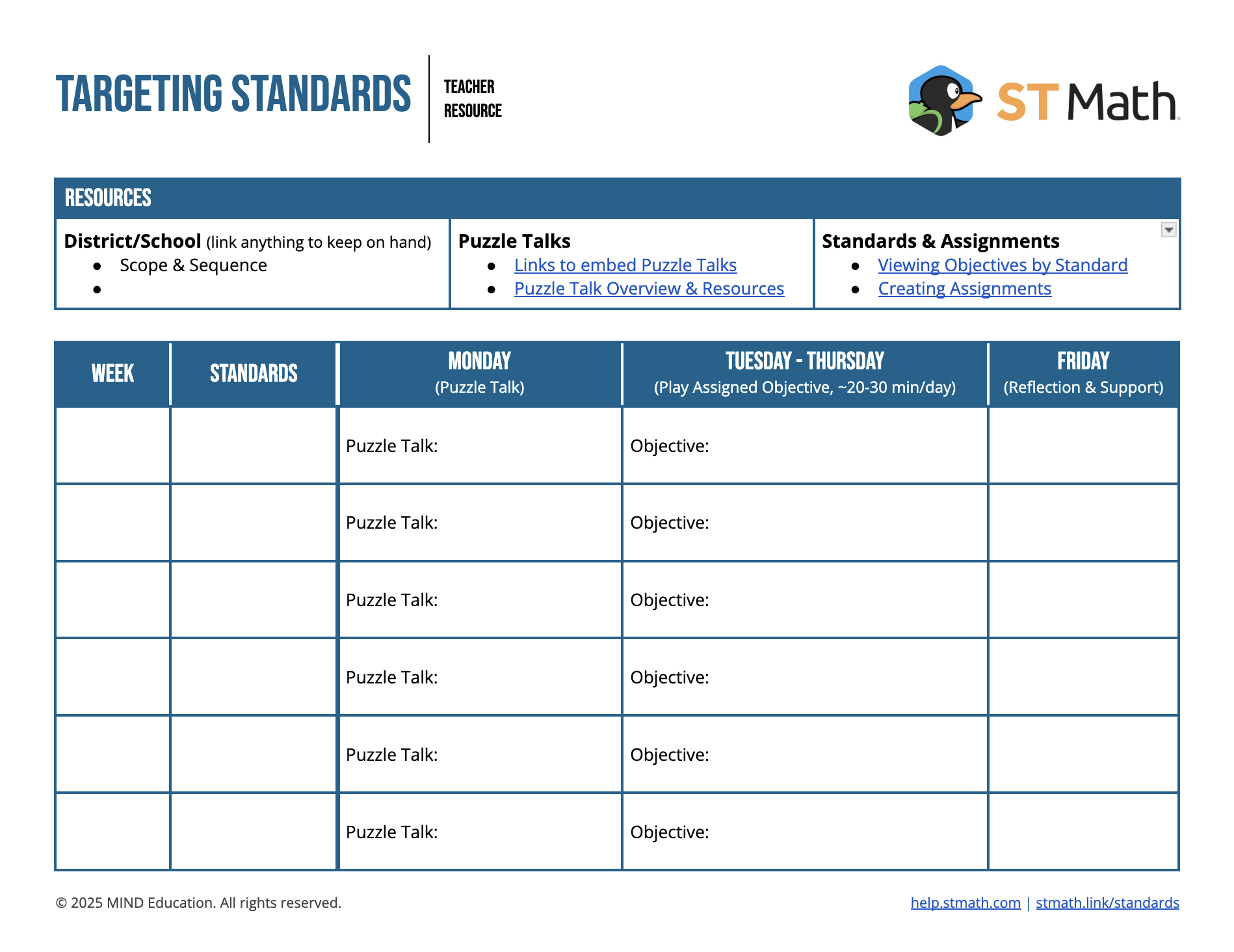Open the dropdown arrow in Standards & Assignments cell

1168,230
